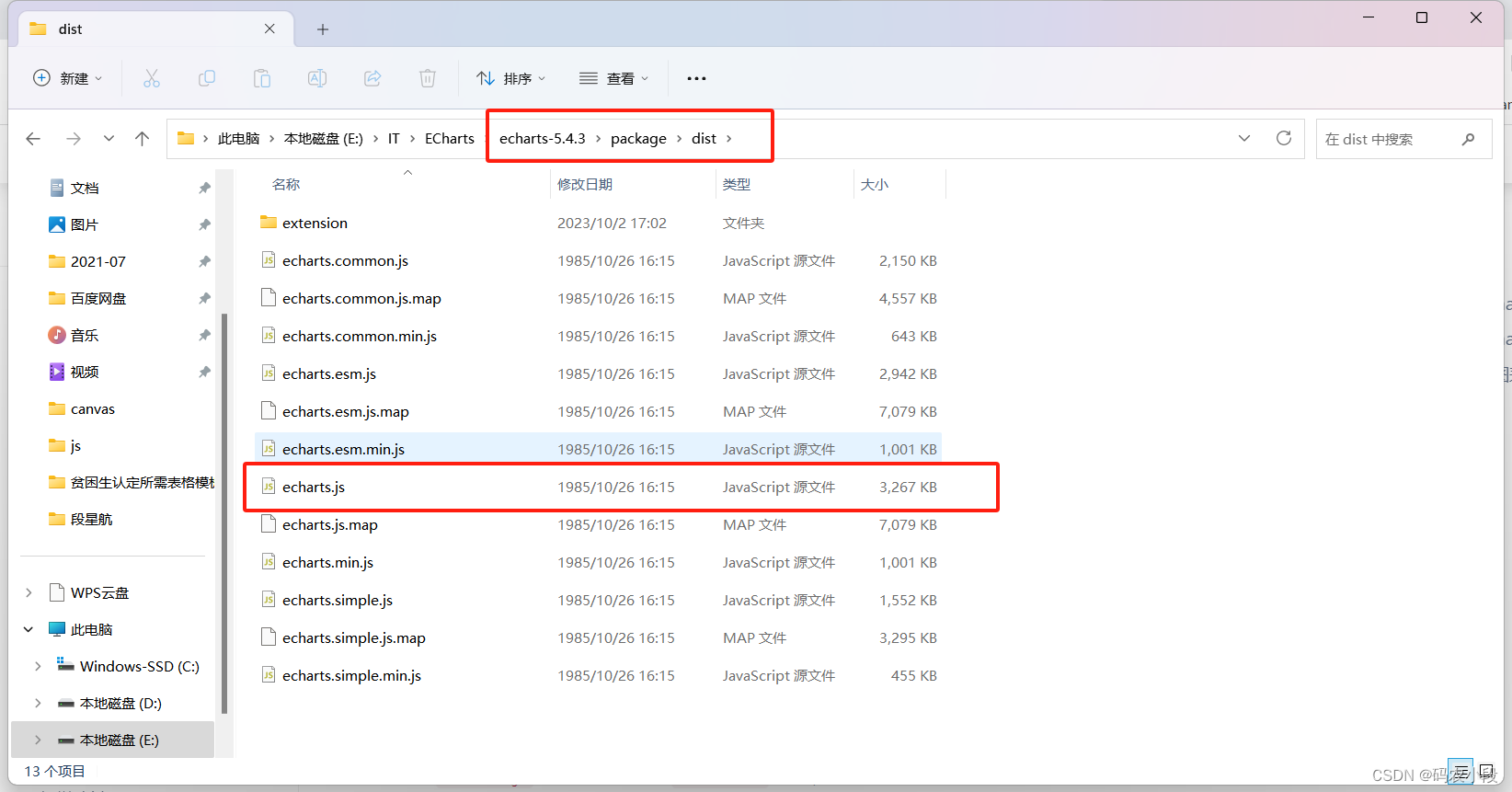
Task: Select the echarts.simple.js.map file
Action: click(599, 637)
